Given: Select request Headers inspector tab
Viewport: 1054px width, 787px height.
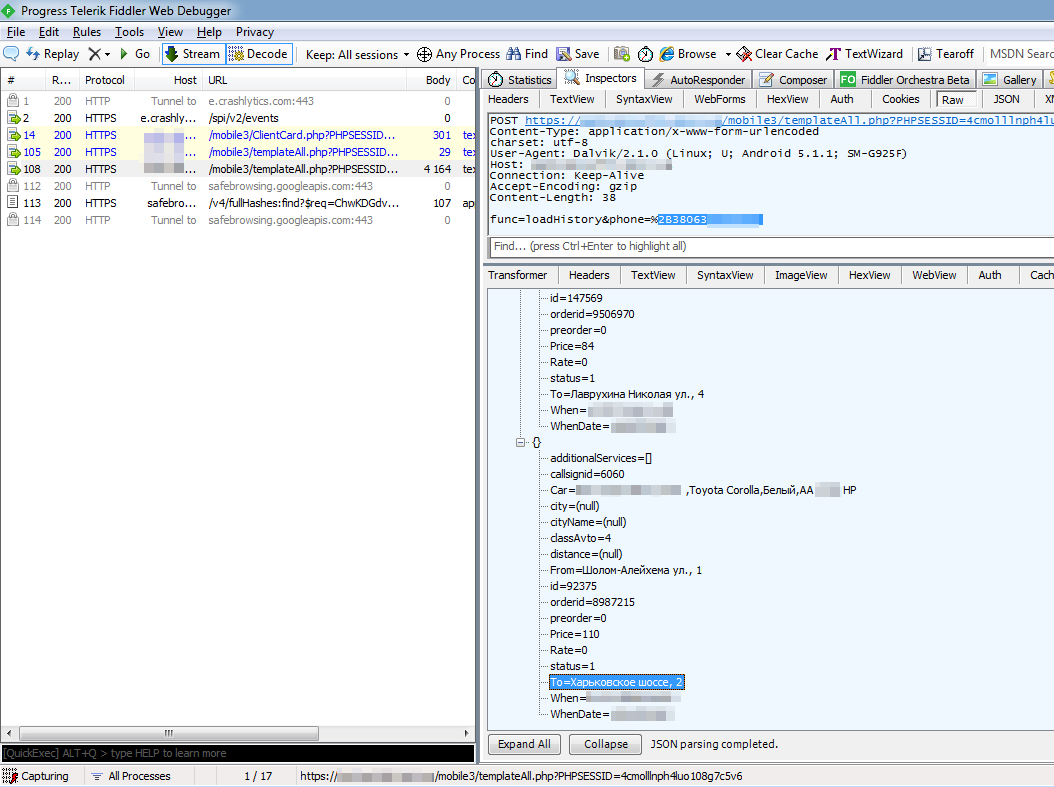Looking at the screenshot, I should click(508, 99).
